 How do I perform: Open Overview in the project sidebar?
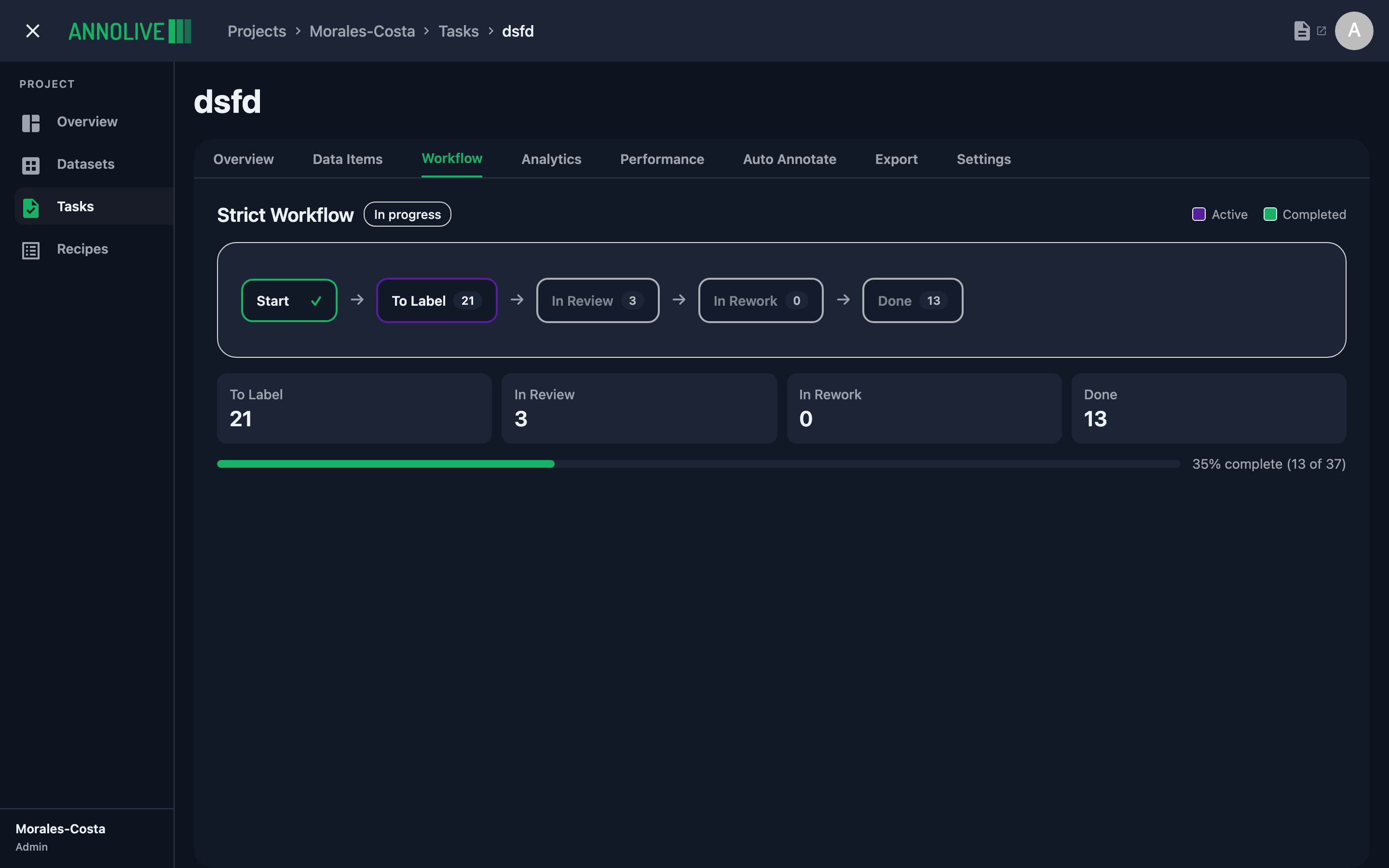95,122
